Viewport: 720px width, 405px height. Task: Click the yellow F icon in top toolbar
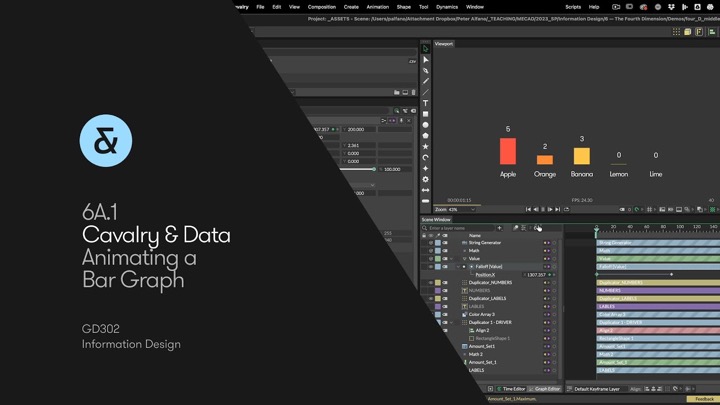tap(699, 32)
